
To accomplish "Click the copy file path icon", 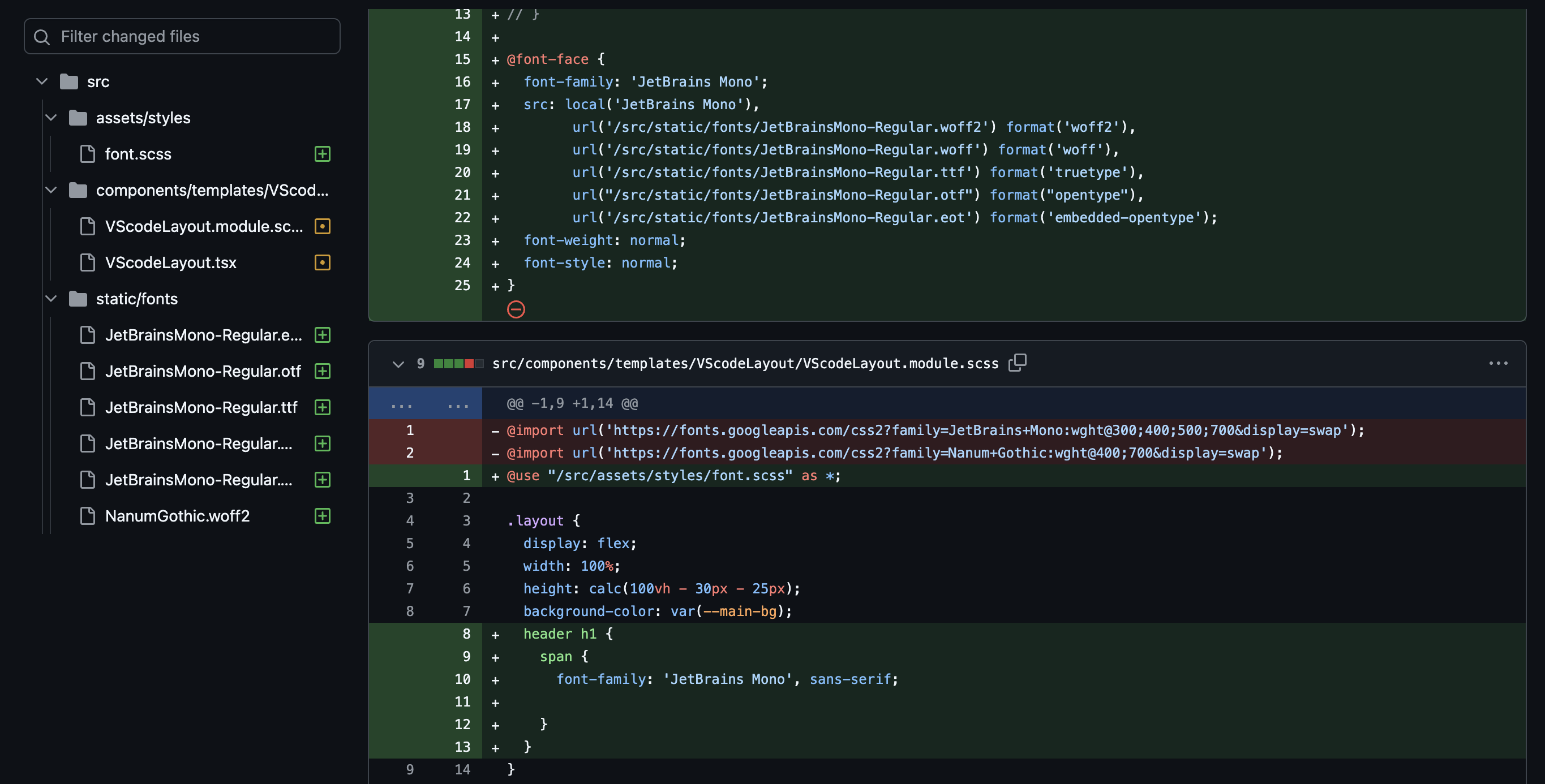I will (1017, 363).
